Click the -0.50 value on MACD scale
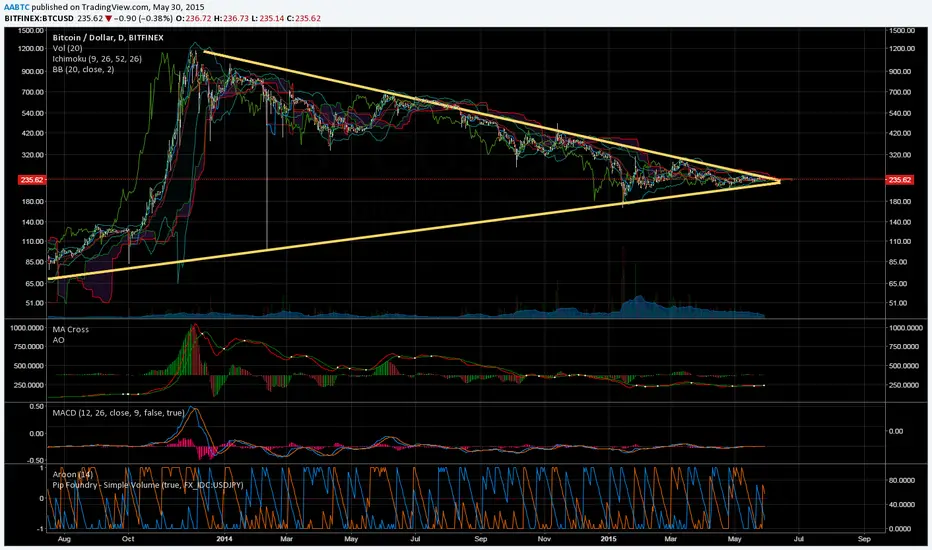This screenshot has height=550, width=932. (35, 461)
